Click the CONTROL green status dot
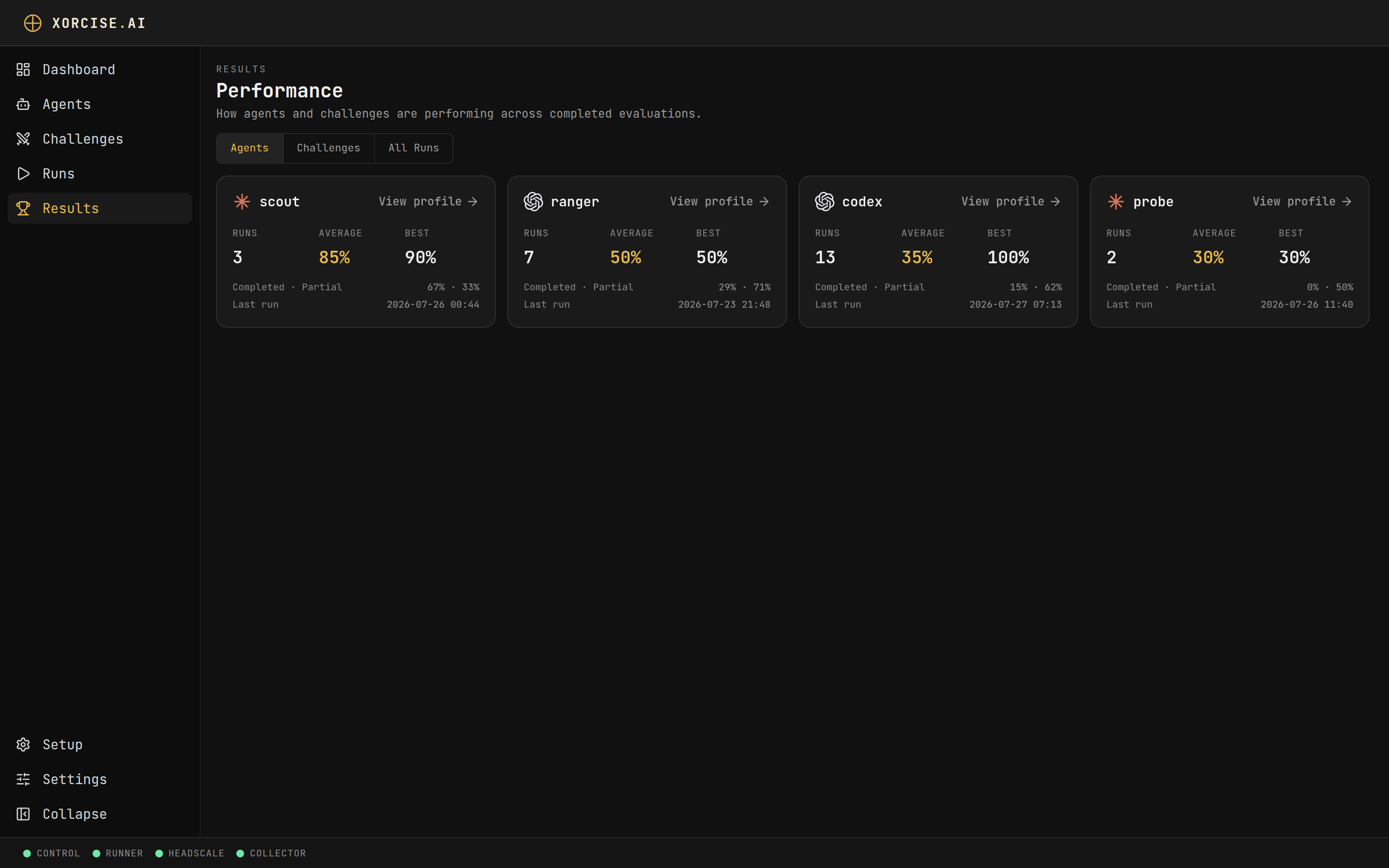Screen dimensions: 1389x868 click(x=27, y=854)
